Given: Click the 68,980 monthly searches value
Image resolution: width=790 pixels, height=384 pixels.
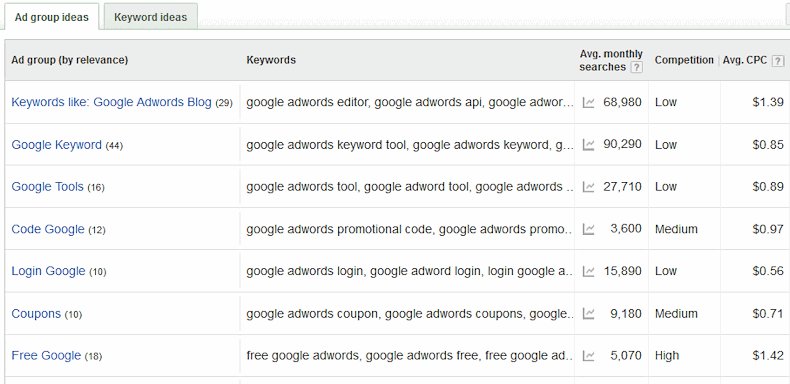Looking at the screenshot, I should 622,102.
